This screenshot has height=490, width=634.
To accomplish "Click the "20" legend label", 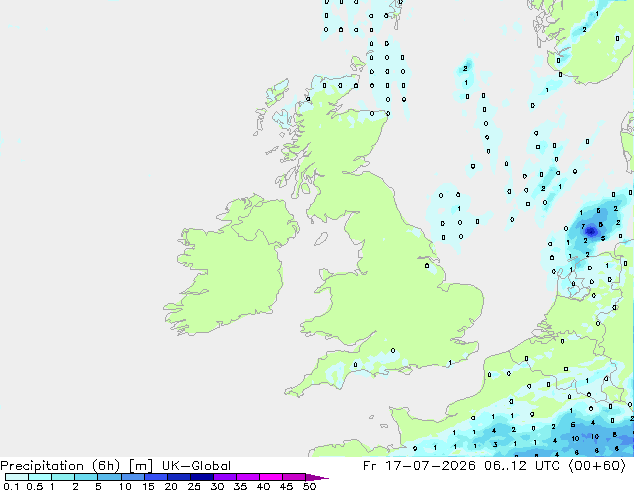I will click(x=171, y=486).
